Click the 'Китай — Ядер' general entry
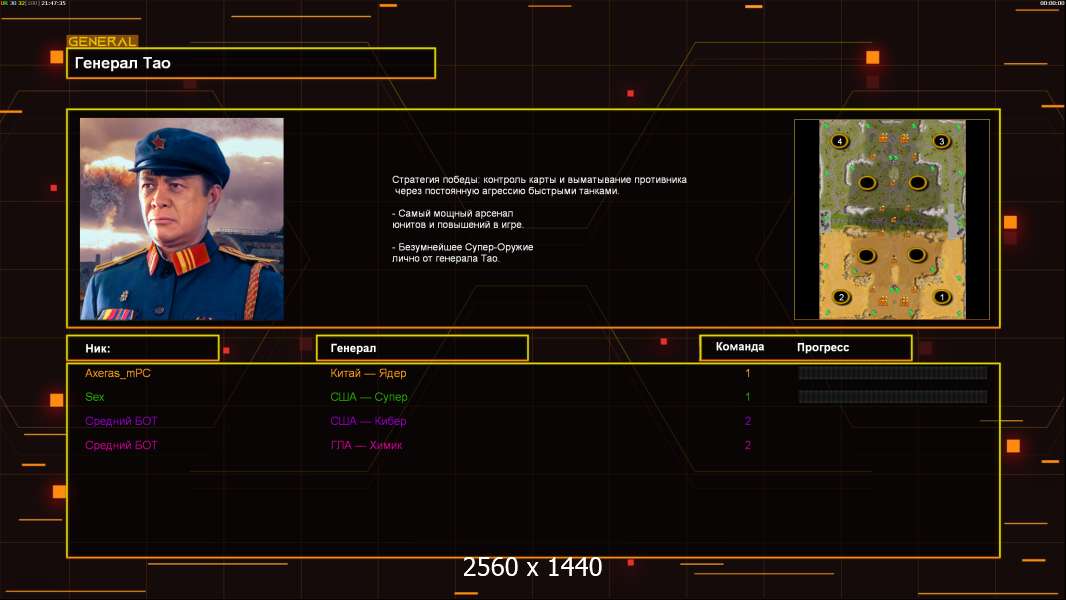 point(368,373)
